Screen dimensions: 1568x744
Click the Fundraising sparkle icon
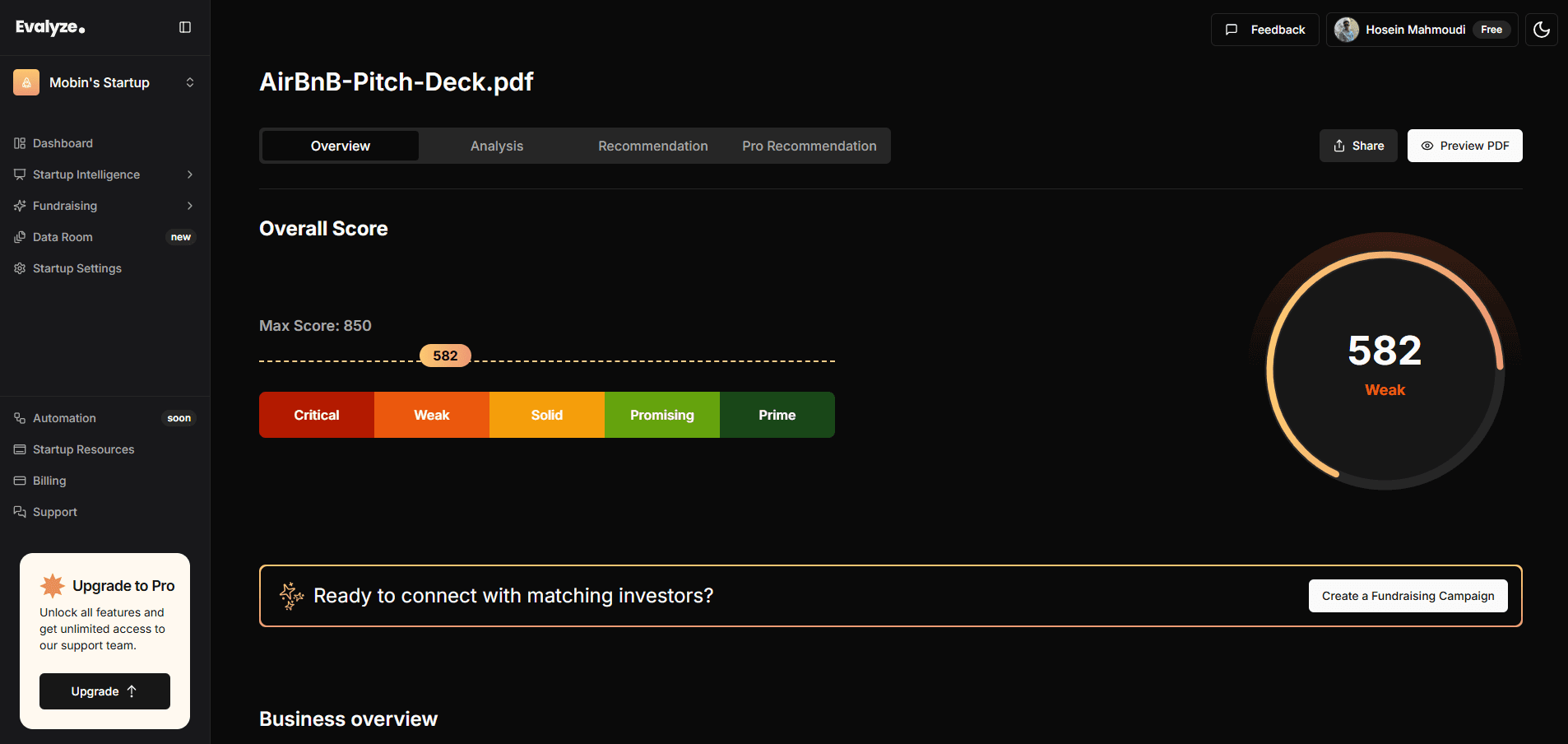tap(20, 206)
